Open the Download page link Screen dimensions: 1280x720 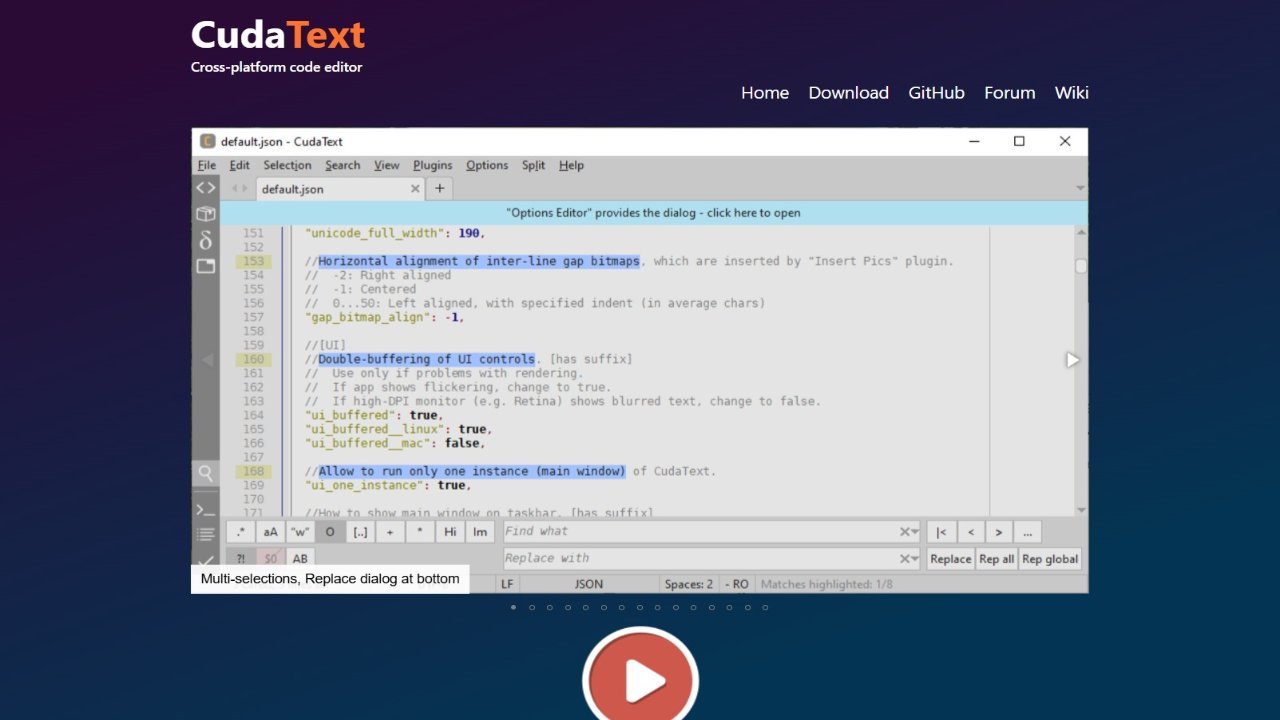pos(849,93)
